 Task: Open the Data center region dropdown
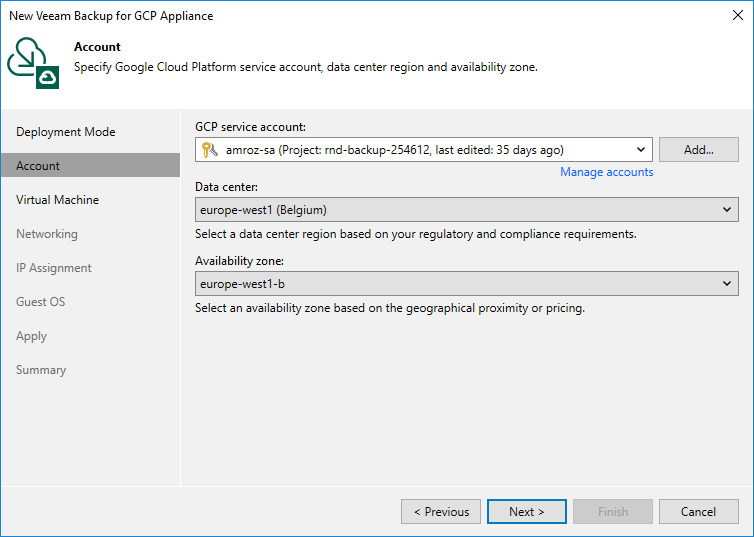727,210
